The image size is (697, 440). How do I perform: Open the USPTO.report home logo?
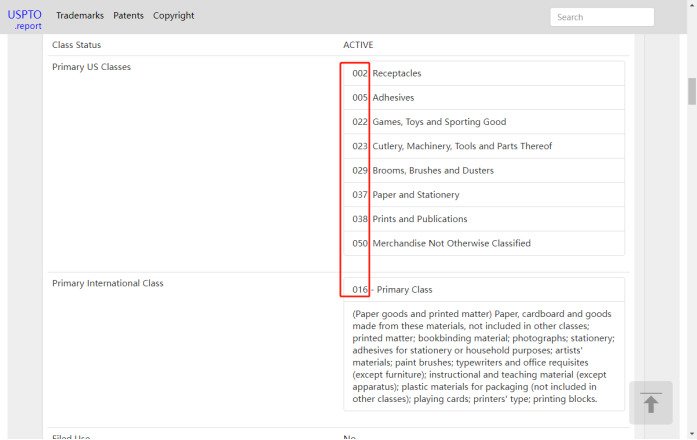tap(24, 20)
